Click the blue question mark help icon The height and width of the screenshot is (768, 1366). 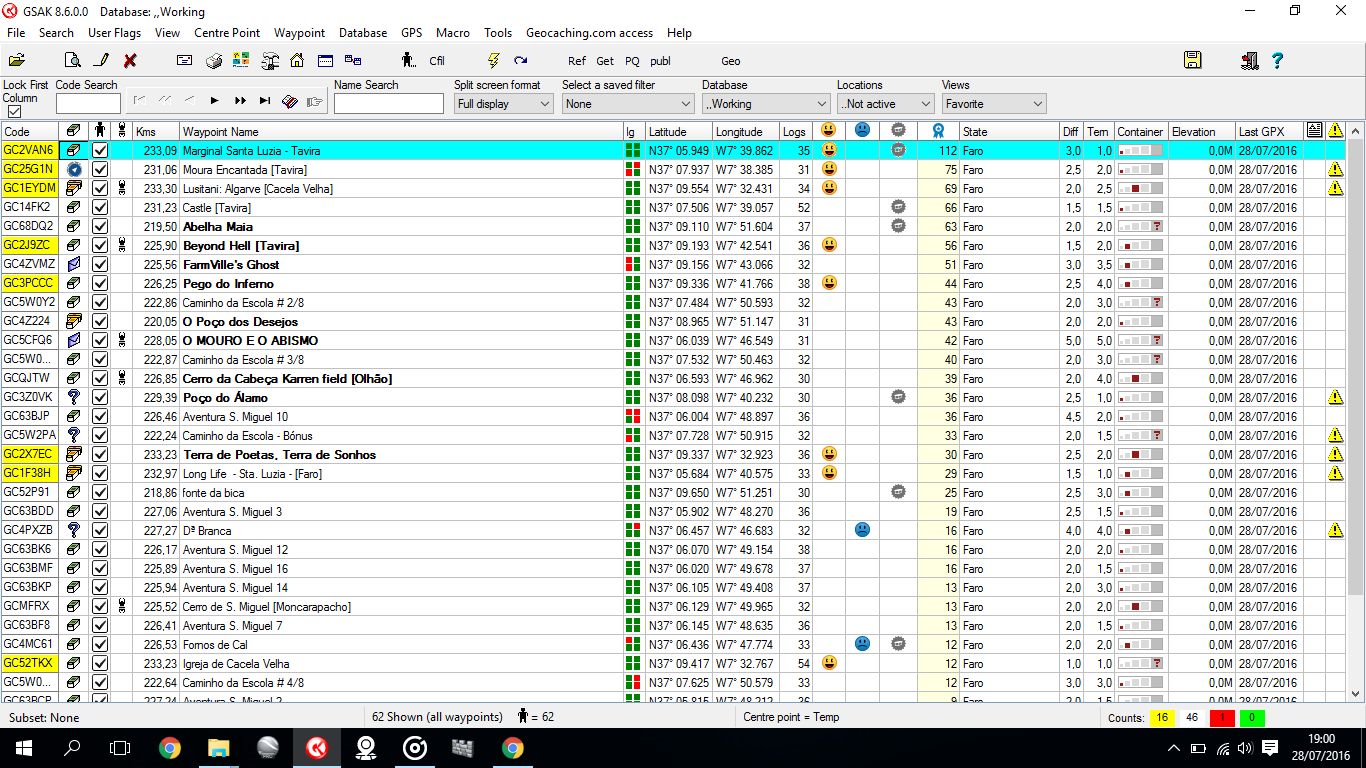click(x=1277, y=60)
